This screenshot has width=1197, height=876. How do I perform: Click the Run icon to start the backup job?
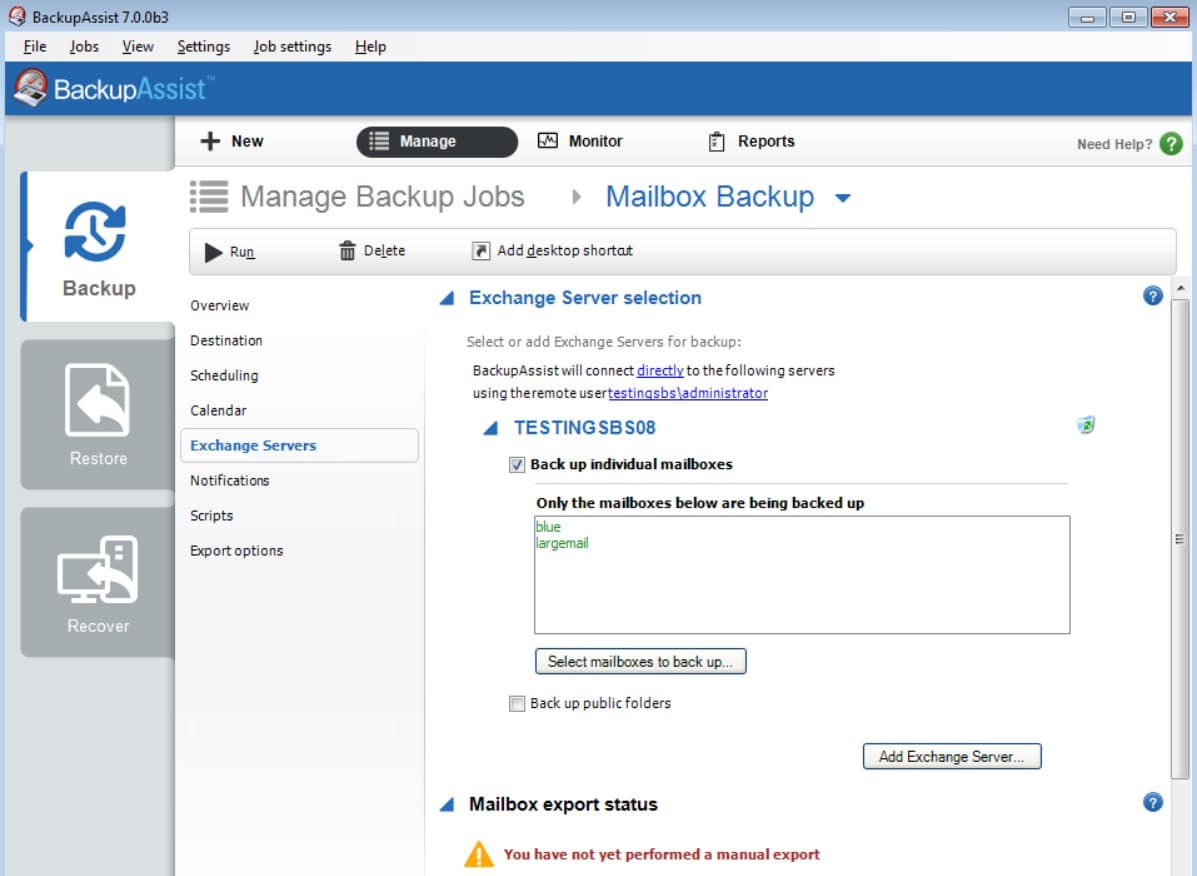pyautogui.click(x=211, y=250)
